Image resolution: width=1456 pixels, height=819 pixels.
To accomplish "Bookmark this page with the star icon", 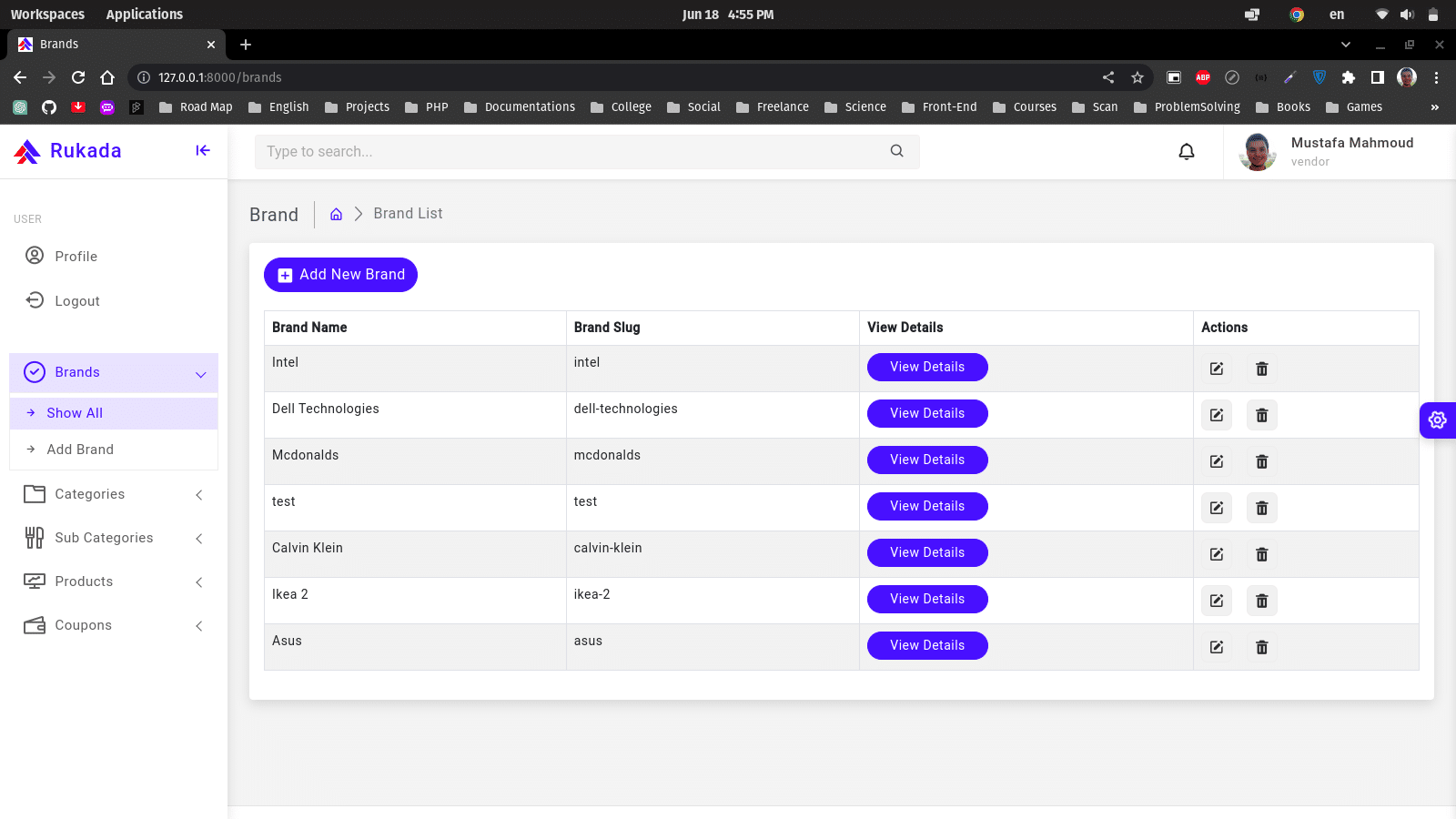I will 1137,77.
